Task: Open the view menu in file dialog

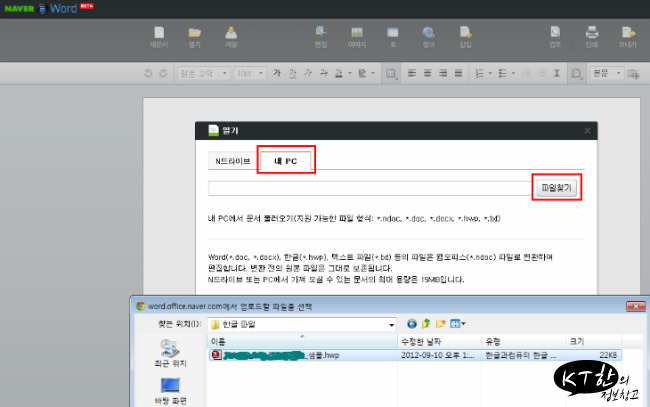Action: [457, 324]
